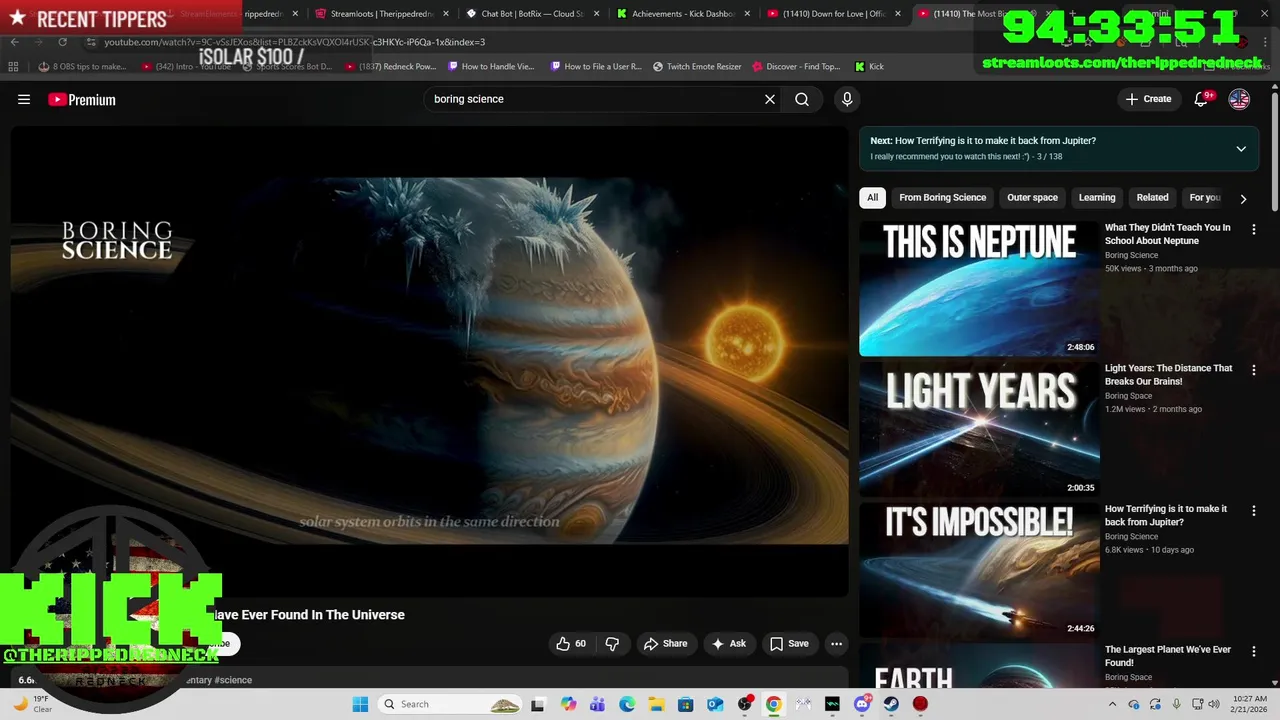The width and height of the screenshot is (1280, 720).
Task: Open Microsoft Store from the taskbar
Action: click(685, 704)
